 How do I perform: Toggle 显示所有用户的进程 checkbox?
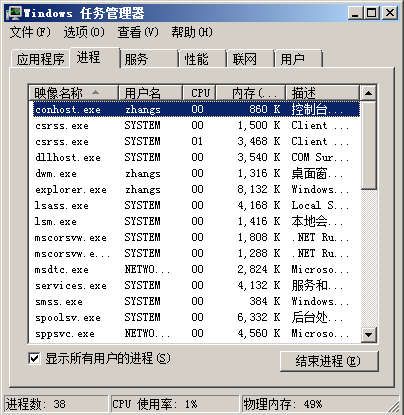34,359
